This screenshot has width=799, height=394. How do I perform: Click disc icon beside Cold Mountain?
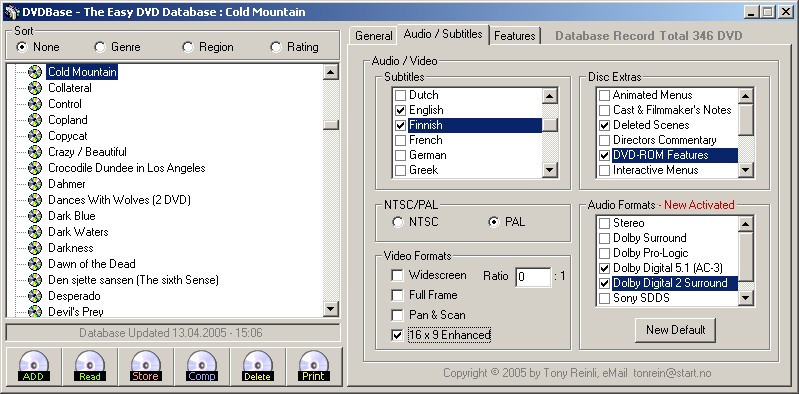tap(35, 72)
